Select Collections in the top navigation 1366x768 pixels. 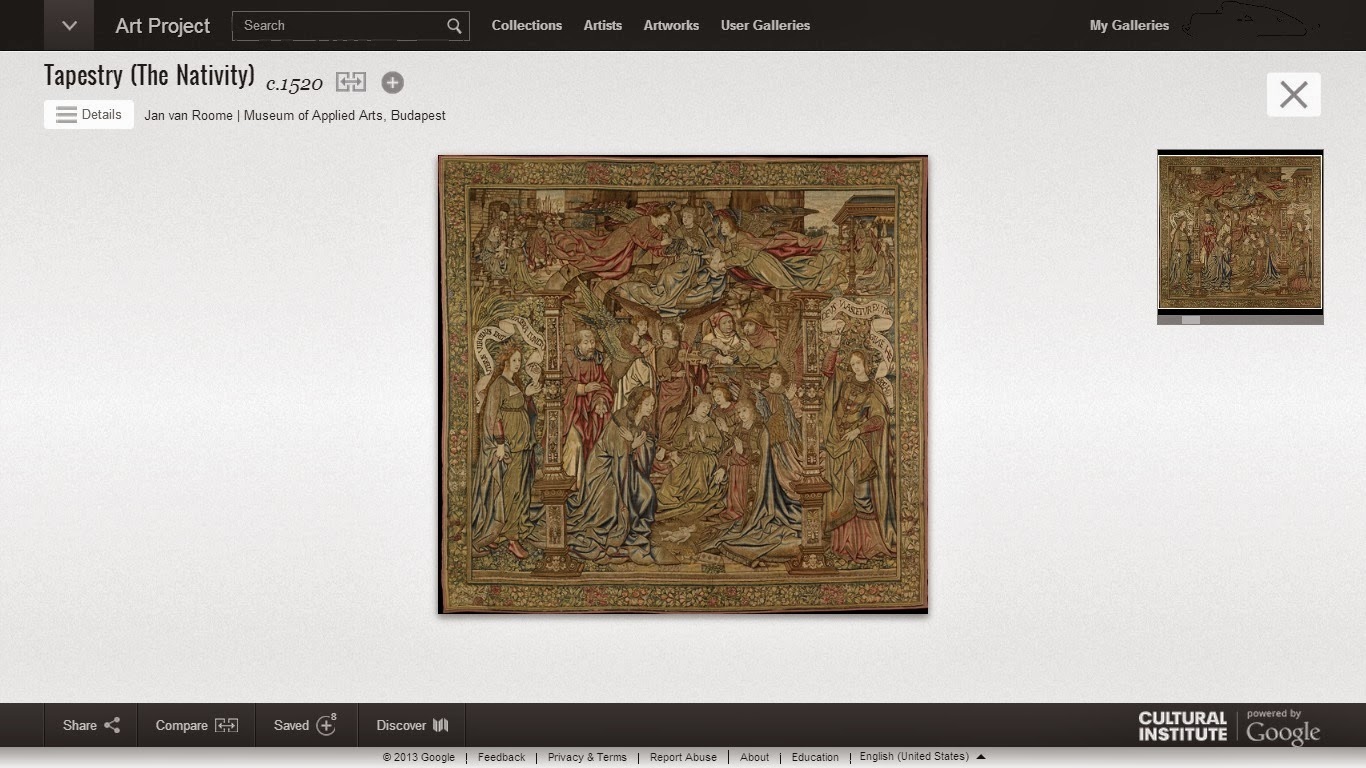click(527, 25)
